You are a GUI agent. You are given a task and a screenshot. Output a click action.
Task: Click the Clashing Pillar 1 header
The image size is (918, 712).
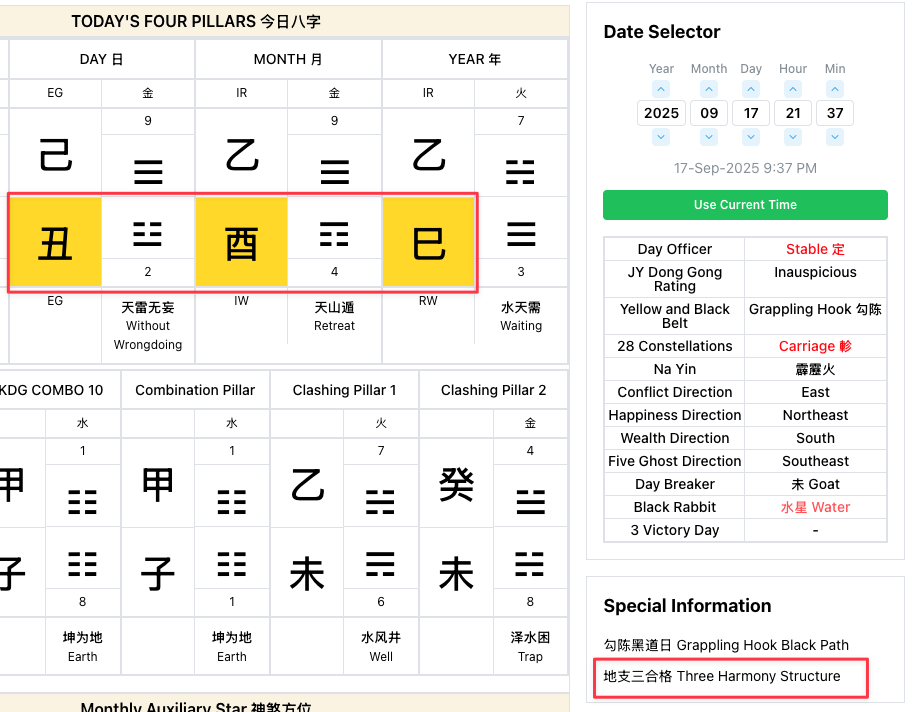[x=344, y=390]
